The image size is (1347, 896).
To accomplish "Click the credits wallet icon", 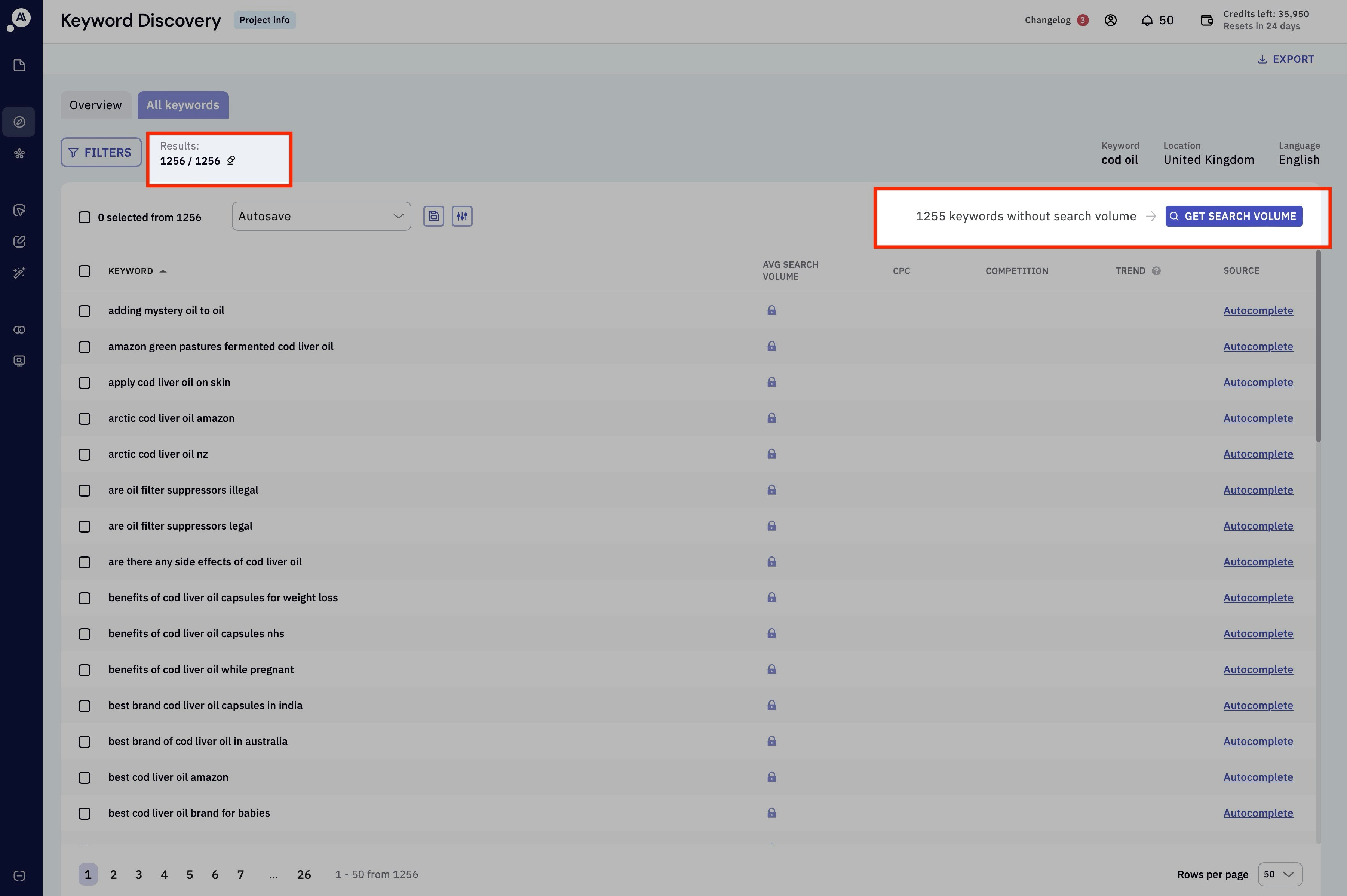I will (x=1206, y=21).
